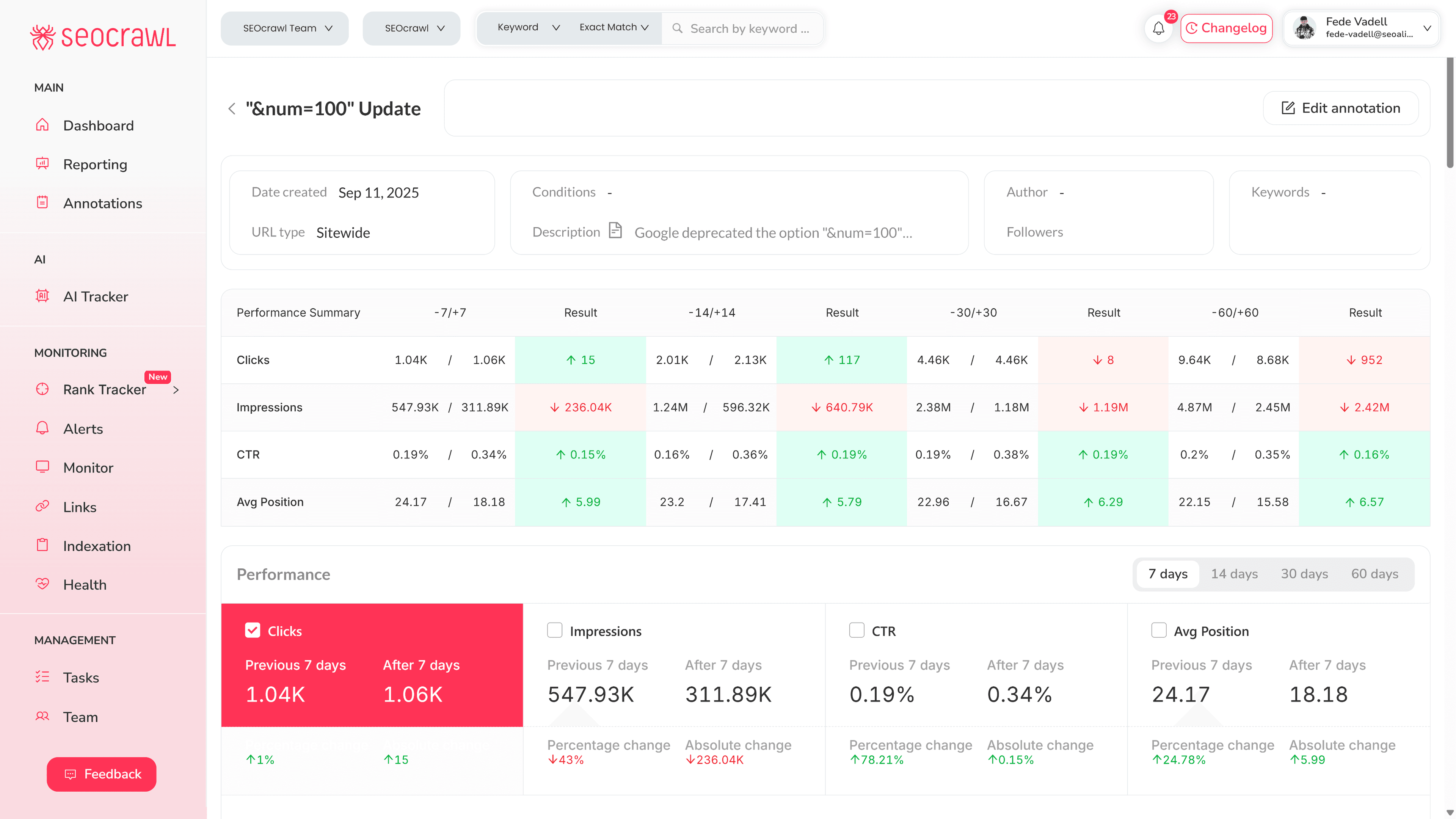
Task: Enable the Impressions metric checkbox
Action: coord(554,630)
